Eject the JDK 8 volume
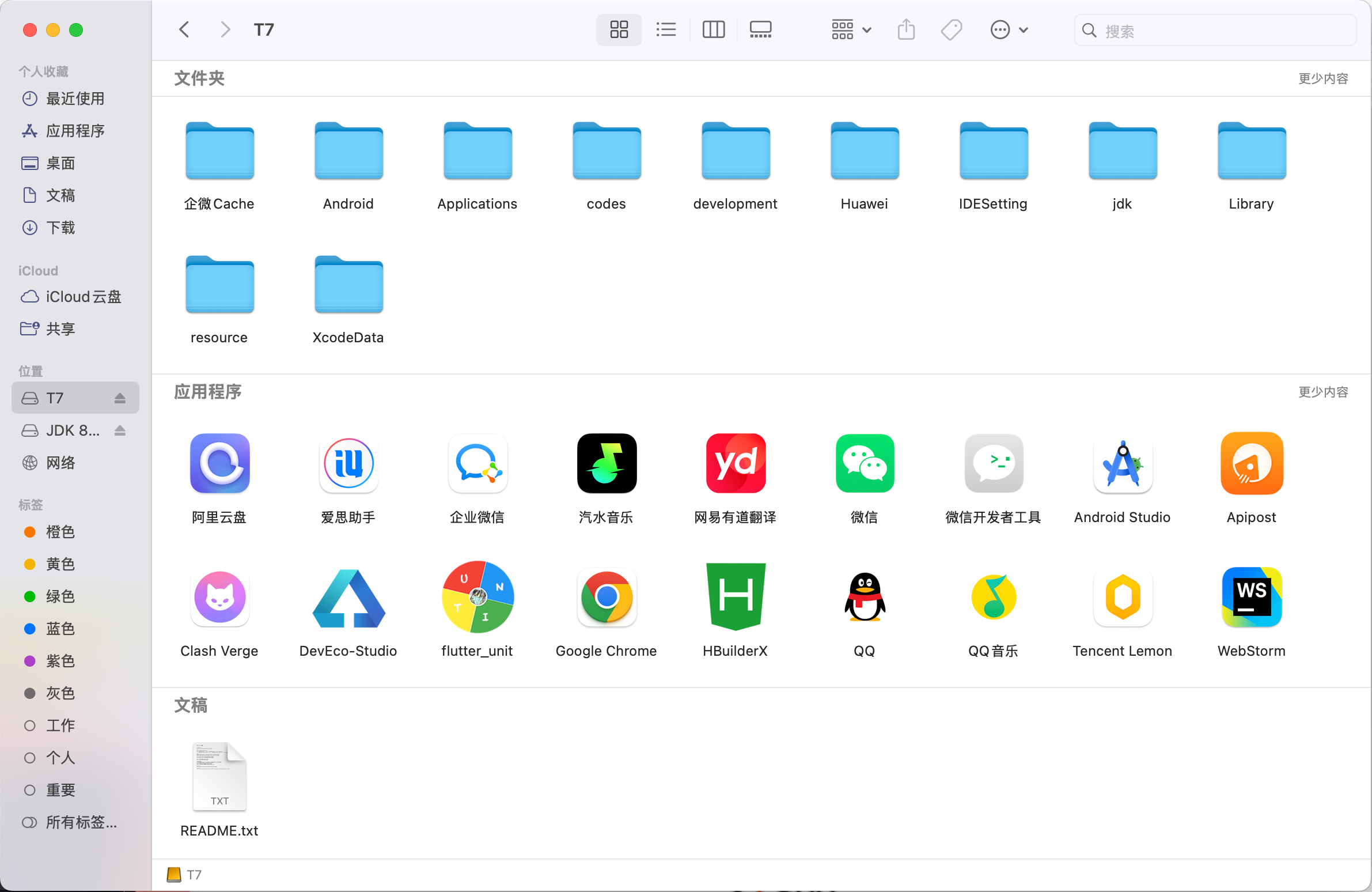 click(120, 430)
